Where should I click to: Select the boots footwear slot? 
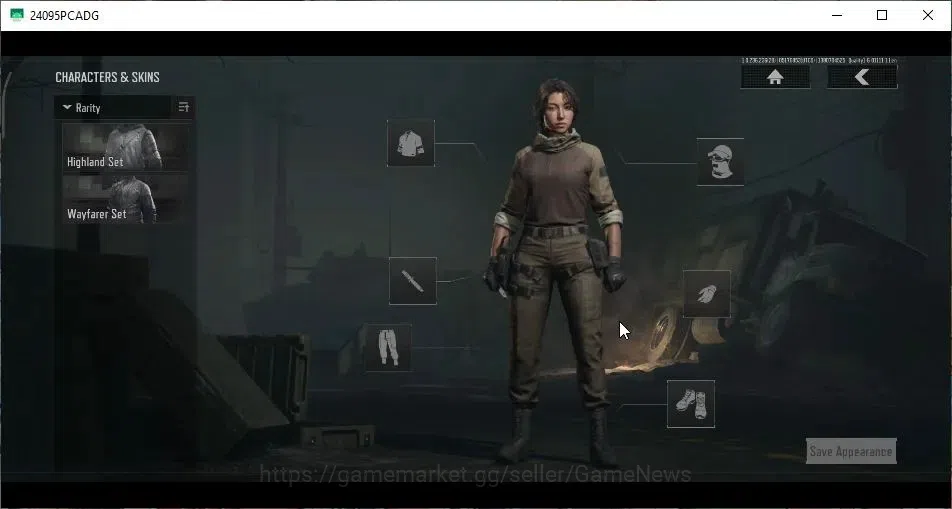click(x=691, y=404)
